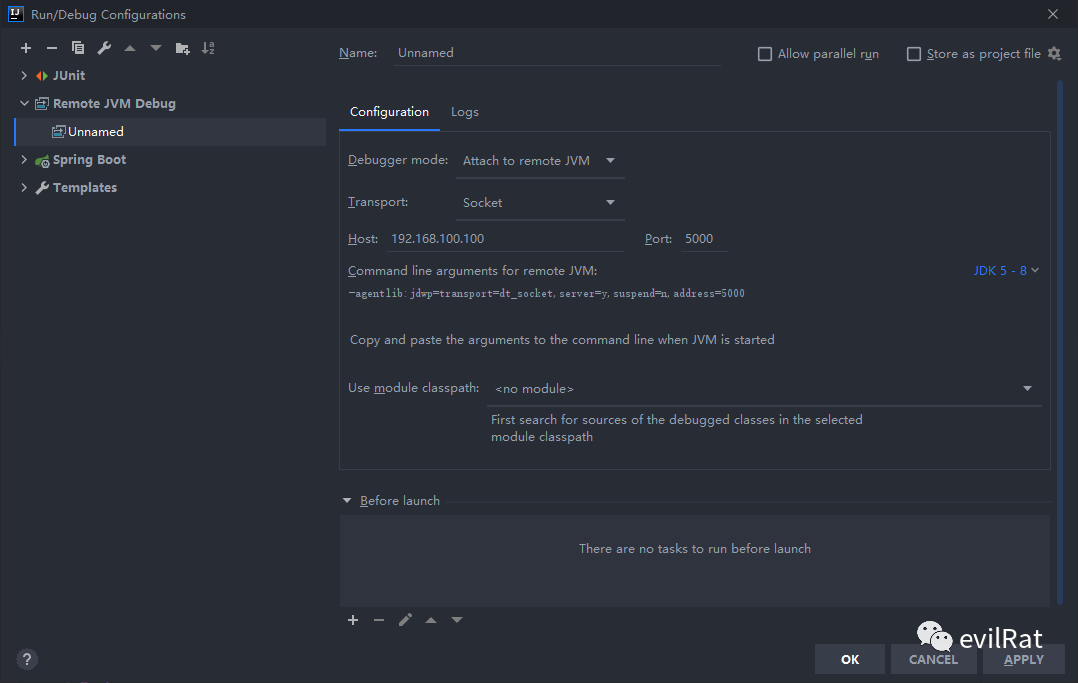The height and width of the screenshot is (683, 1078).
Task: Click the Sort Configurations alphabetically icon
Action: pos(208,48)
